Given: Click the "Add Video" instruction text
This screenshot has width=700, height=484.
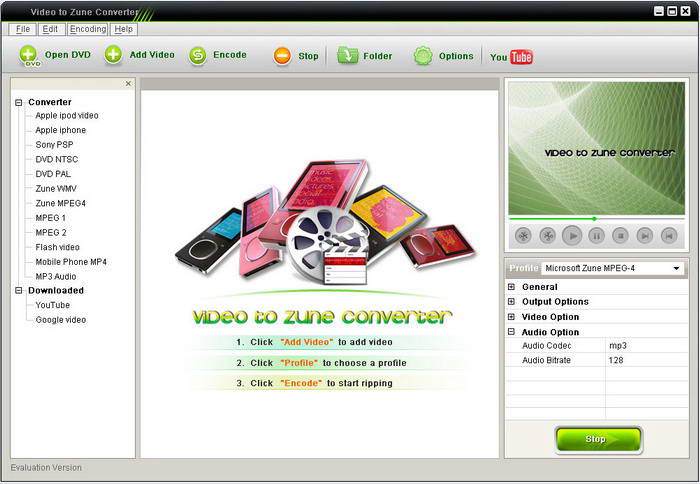Looking at the screenshot, I should (307, 342).
